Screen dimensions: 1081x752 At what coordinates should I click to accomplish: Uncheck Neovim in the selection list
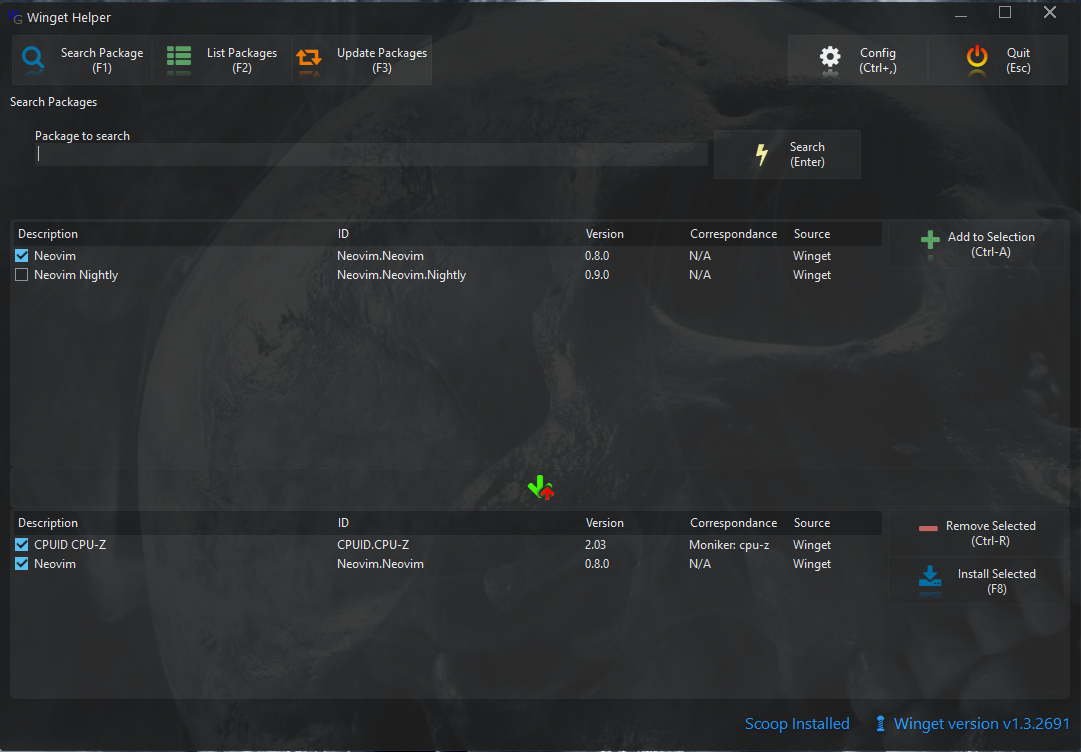pyautogui.click(x=21, y=564)
